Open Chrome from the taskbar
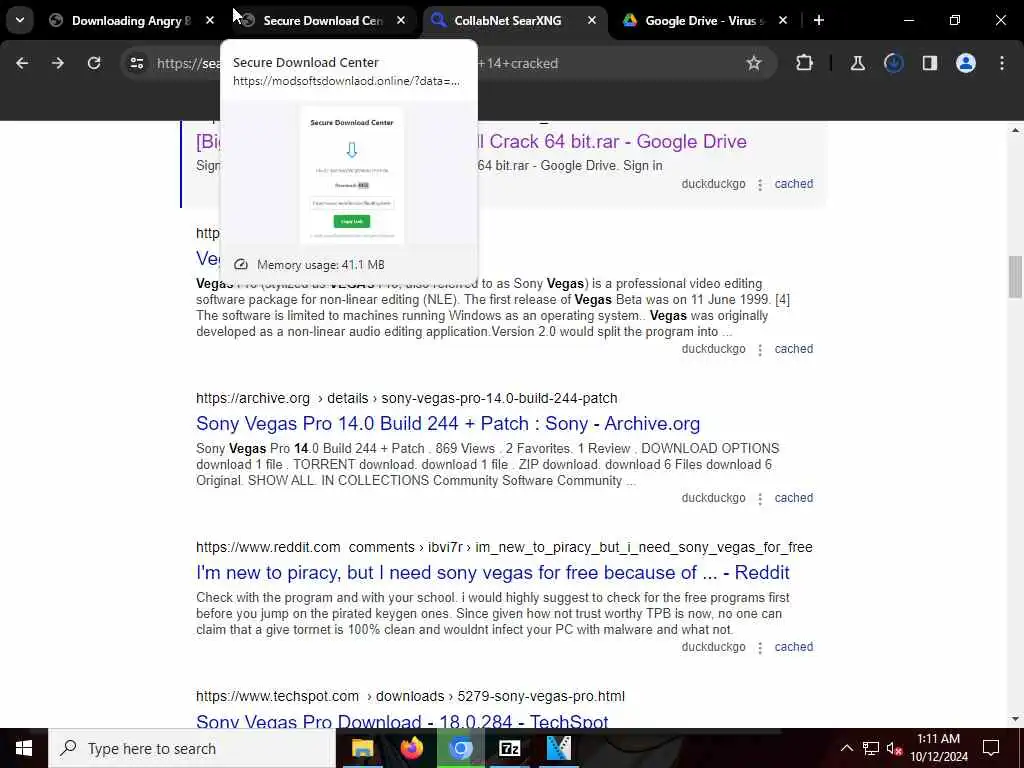The height and width of the screenshot is (768, 1024). (x=460, y=748)
